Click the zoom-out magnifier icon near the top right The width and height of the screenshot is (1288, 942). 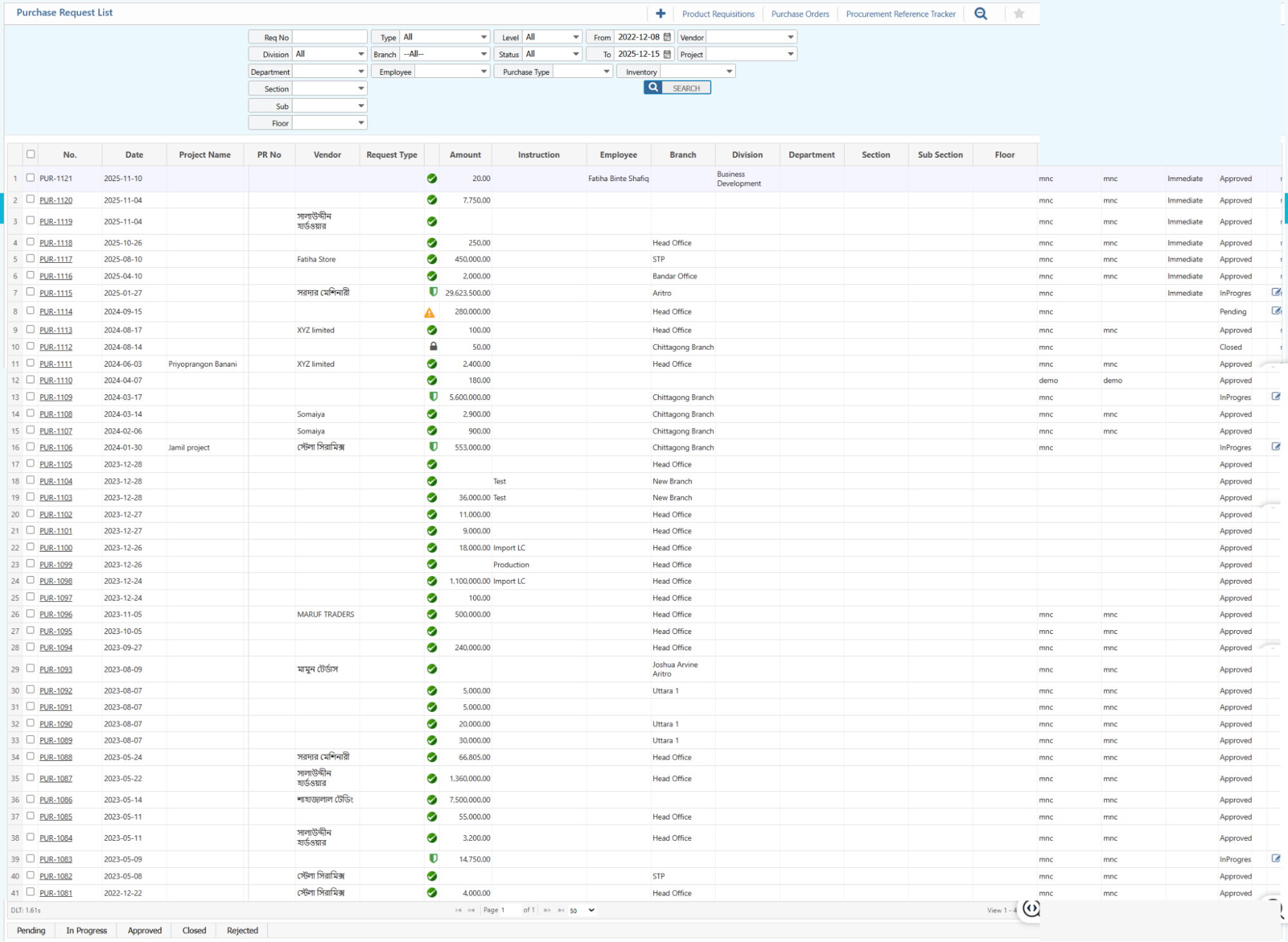tap(981, 13)
